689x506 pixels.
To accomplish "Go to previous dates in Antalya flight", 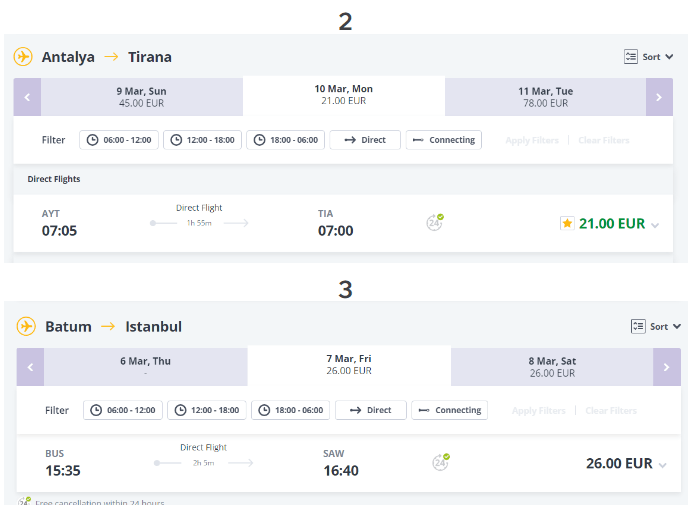I will coord(27,97).
